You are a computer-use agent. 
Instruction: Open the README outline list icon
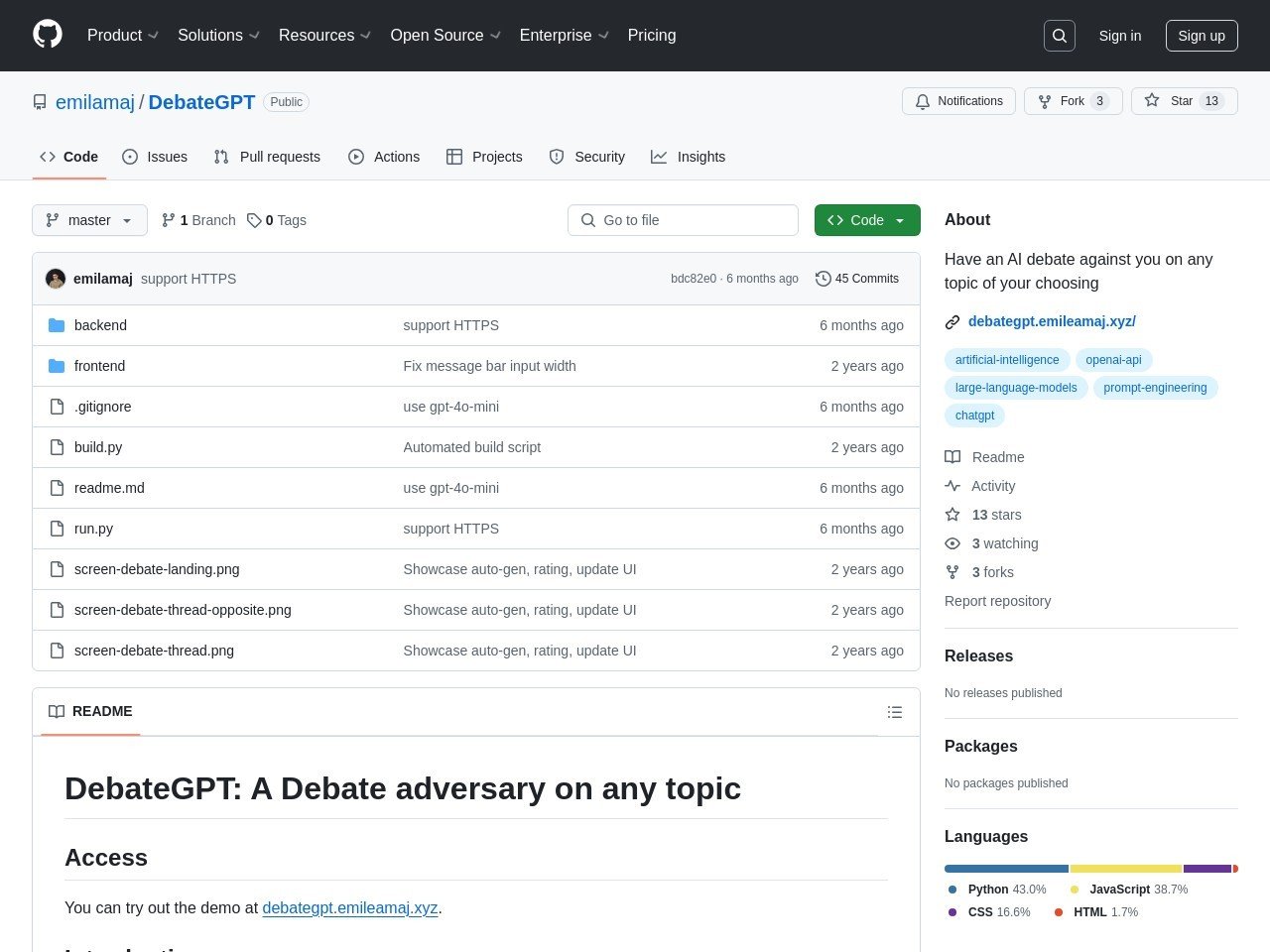pos(895,712)
